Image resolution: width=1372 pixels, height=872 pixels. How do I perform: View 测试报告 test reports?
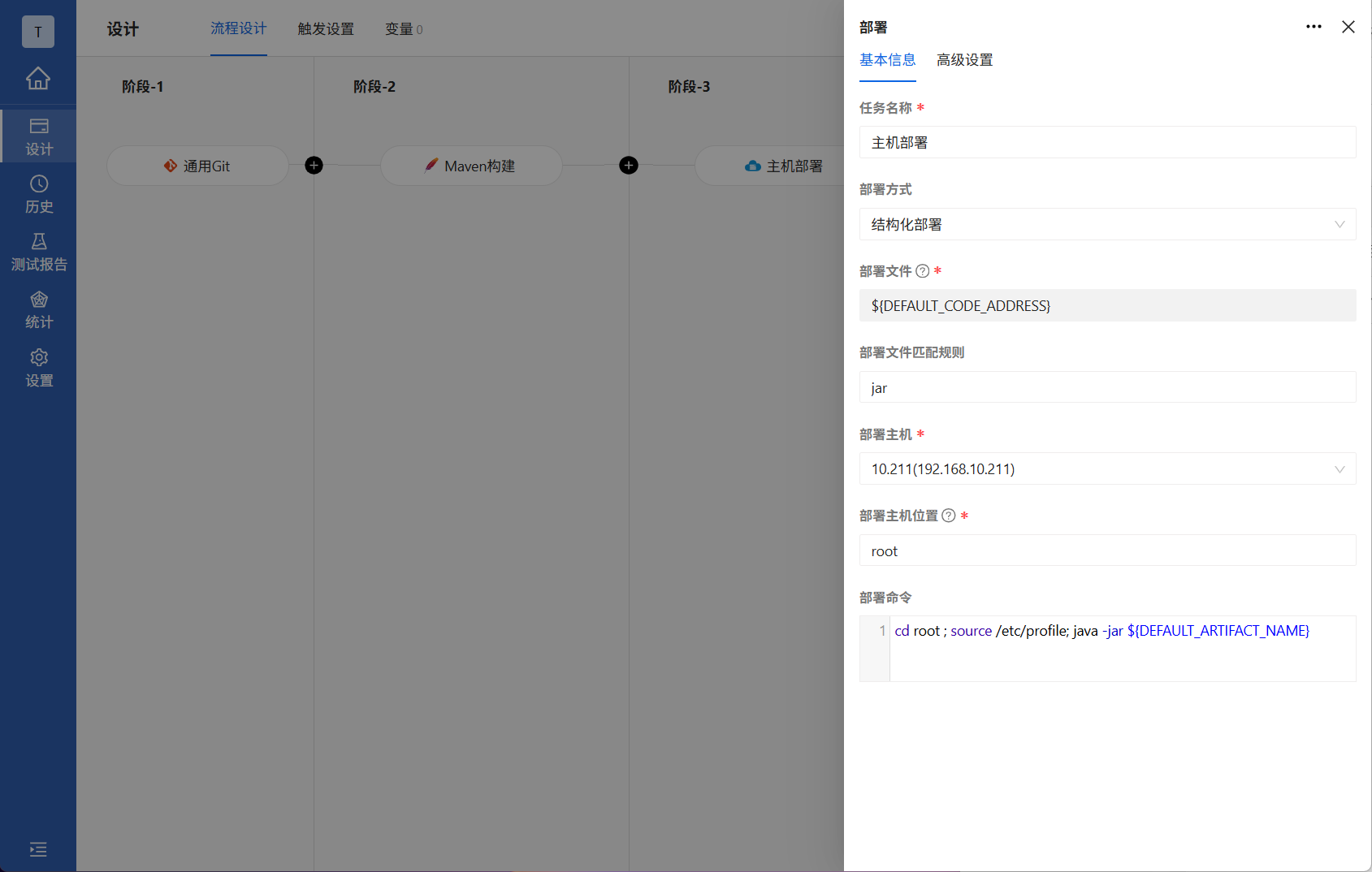(x=38, y=251)
